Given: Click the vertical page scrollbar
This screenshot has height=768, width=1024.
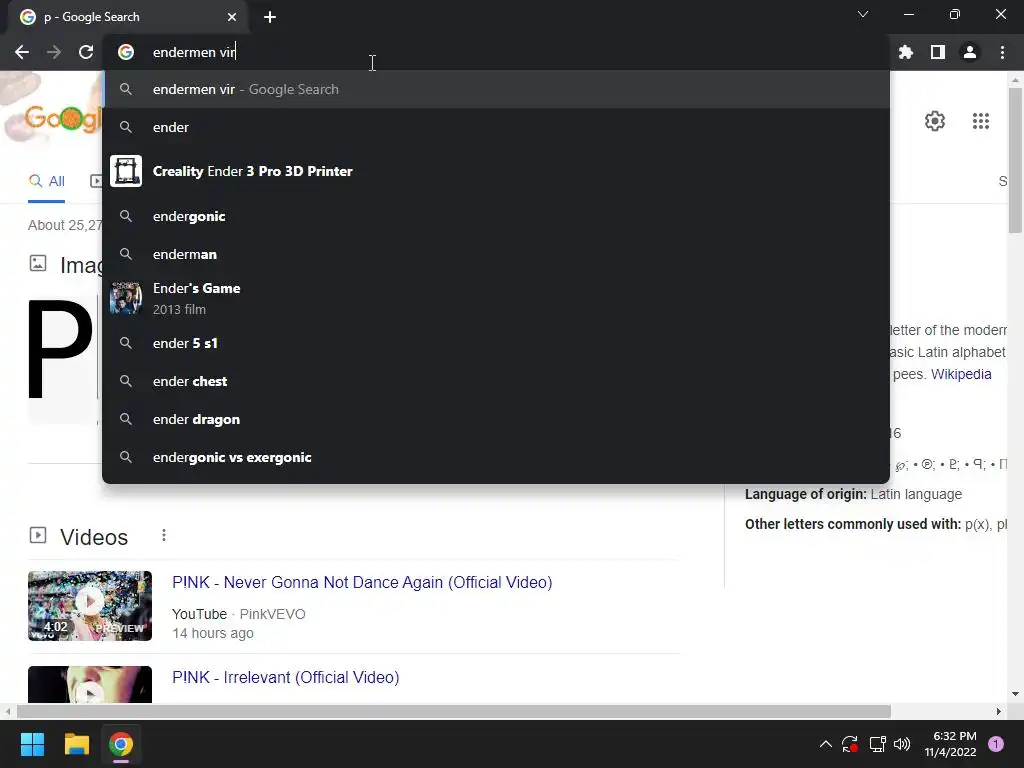Looking at the screenshot, I should (x=1015, y=160).
